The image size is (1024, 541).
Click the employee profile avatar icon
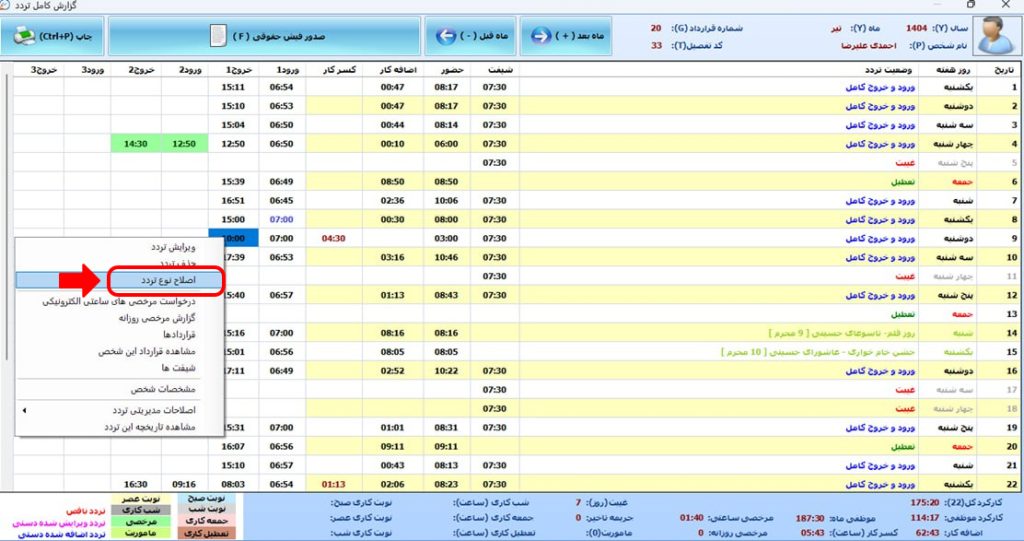(x=994, y=36)
